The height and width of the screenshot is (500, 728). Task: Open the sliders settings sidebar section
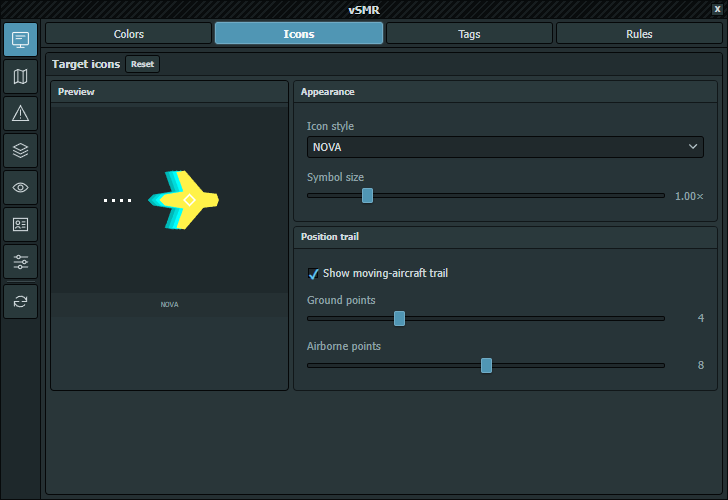click(x=20, y=262)
